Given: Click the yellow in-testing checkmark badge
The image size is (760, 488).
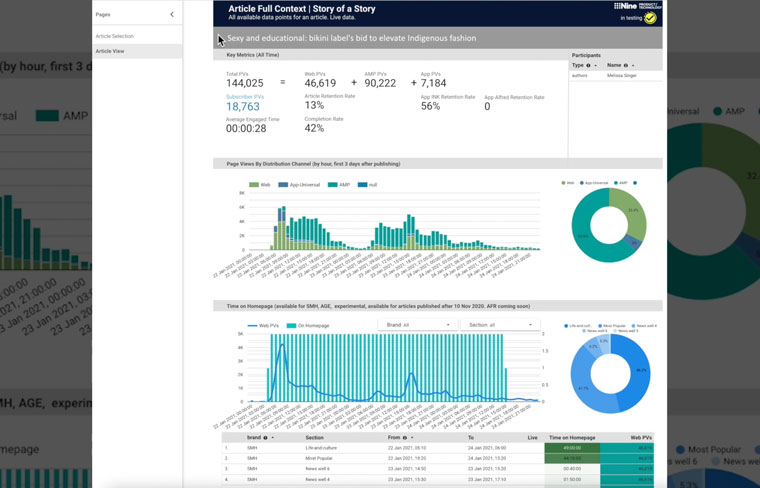Looking at the screenshot, I should coord(650,18).
